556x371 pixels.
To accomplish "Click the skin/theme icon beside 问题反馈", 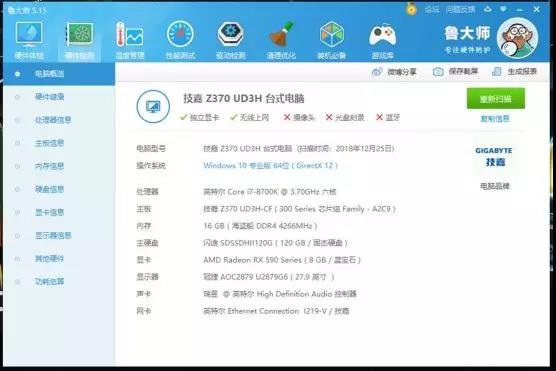I will coord(488,9).
